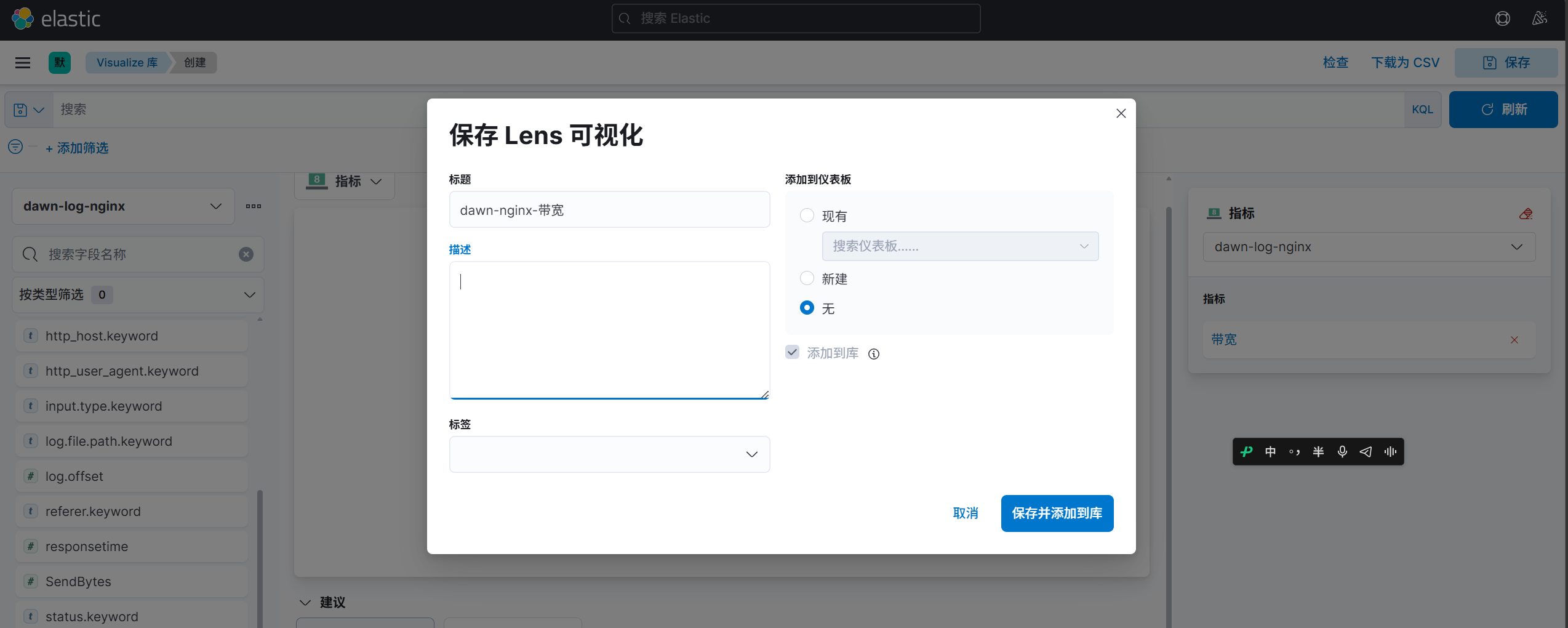This screenshot has height=628, width=1568.
Task: Click 取消 to cancel saving
Action: (966, 513)
